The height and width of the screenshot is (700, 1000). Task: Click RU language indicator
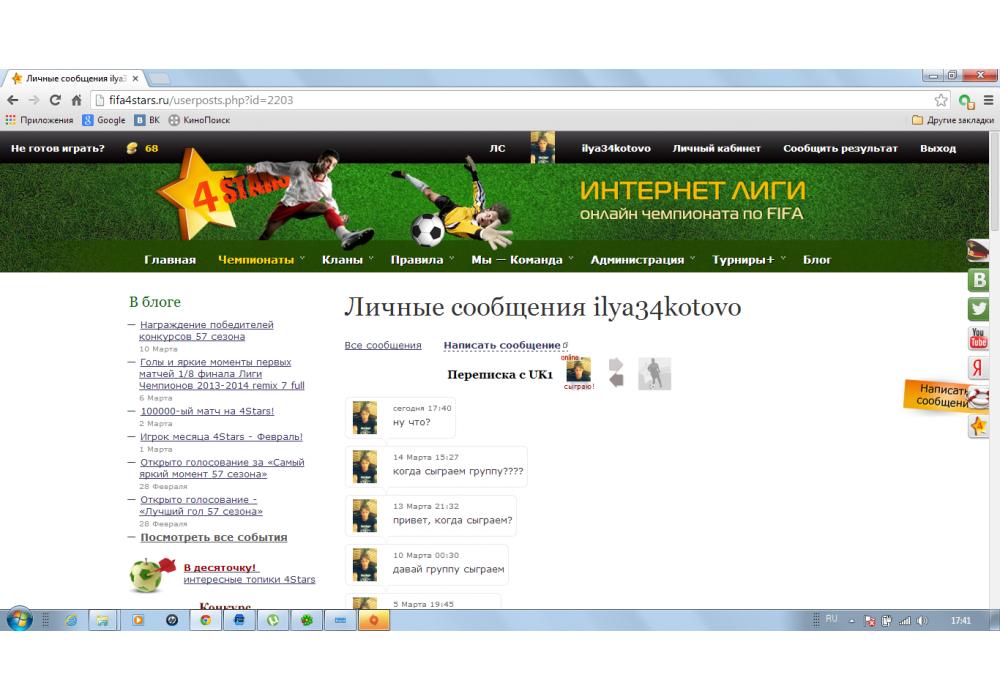tap(831, 619)
